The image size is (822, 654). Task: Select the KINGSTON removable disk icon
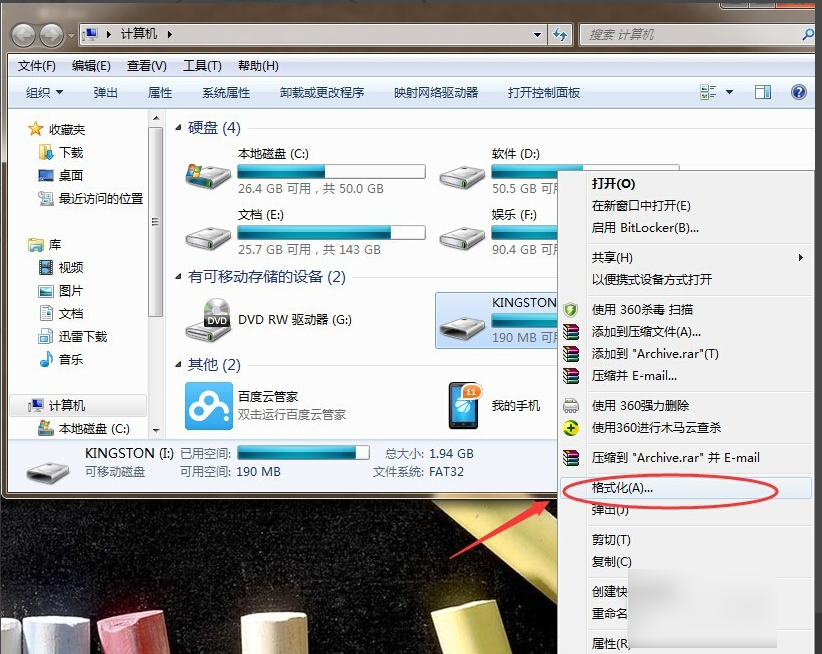tap(462, 328)
